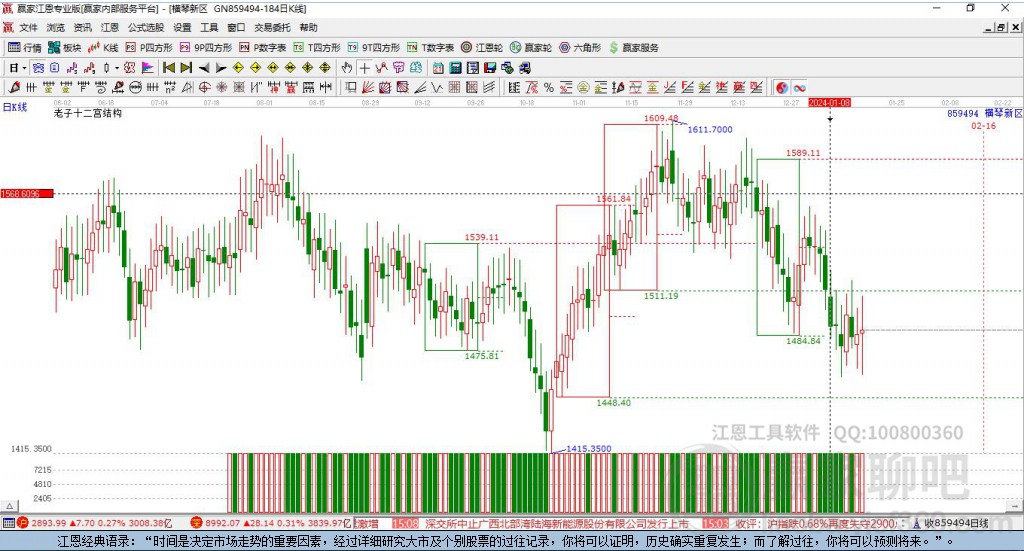The width and height of the screenshot is (1024, 551).
Task: Open 赢家服务 with the dollar icon
Action: [633, 48]
